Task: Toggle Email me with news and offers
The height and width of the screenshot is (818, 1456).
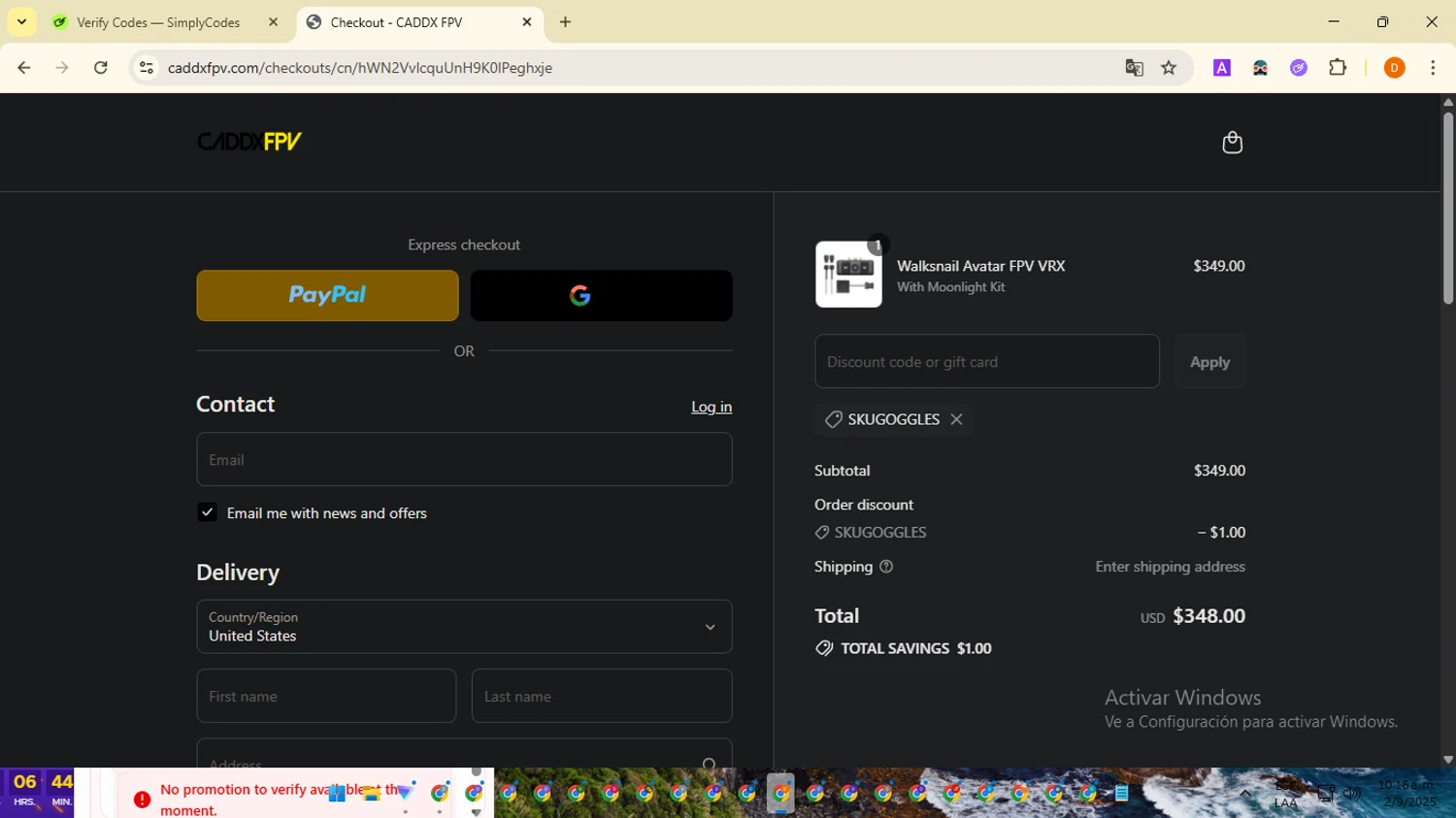Action: pyautogui.click(x=207, y=512)
